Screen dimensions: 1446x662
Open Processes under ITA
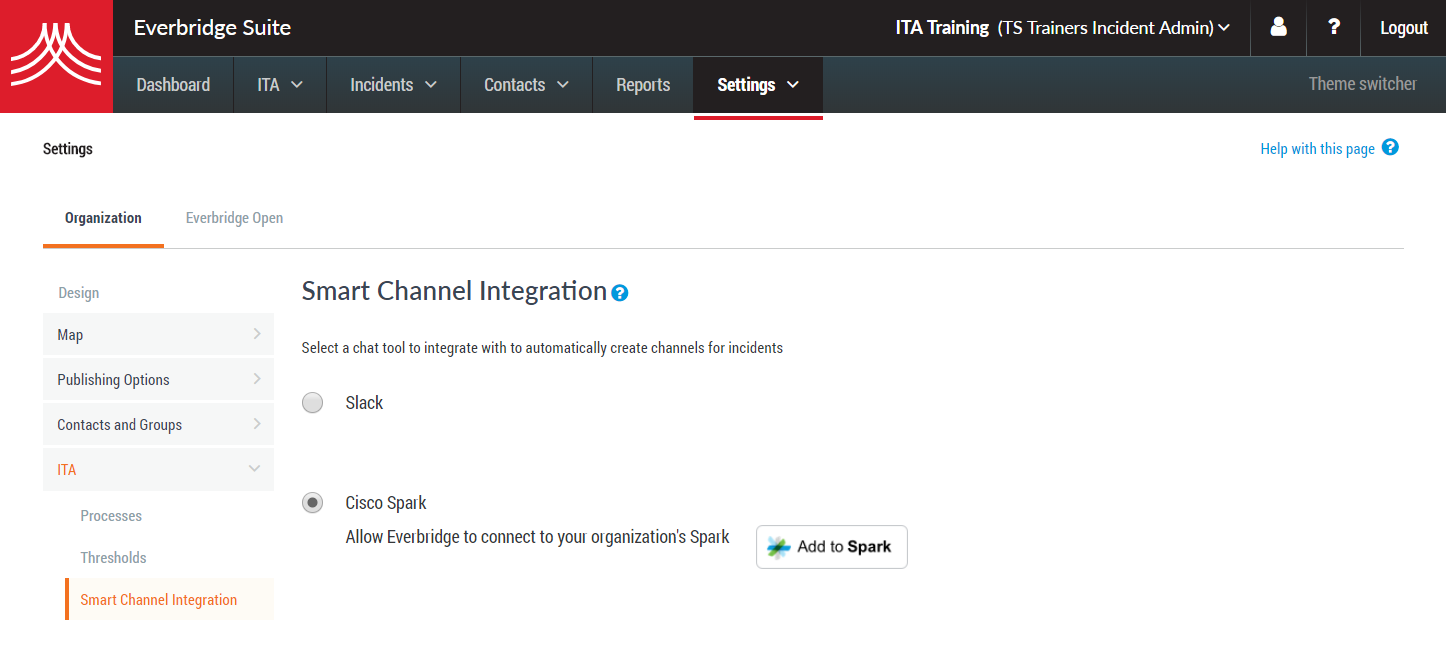(x=111, y=516)
